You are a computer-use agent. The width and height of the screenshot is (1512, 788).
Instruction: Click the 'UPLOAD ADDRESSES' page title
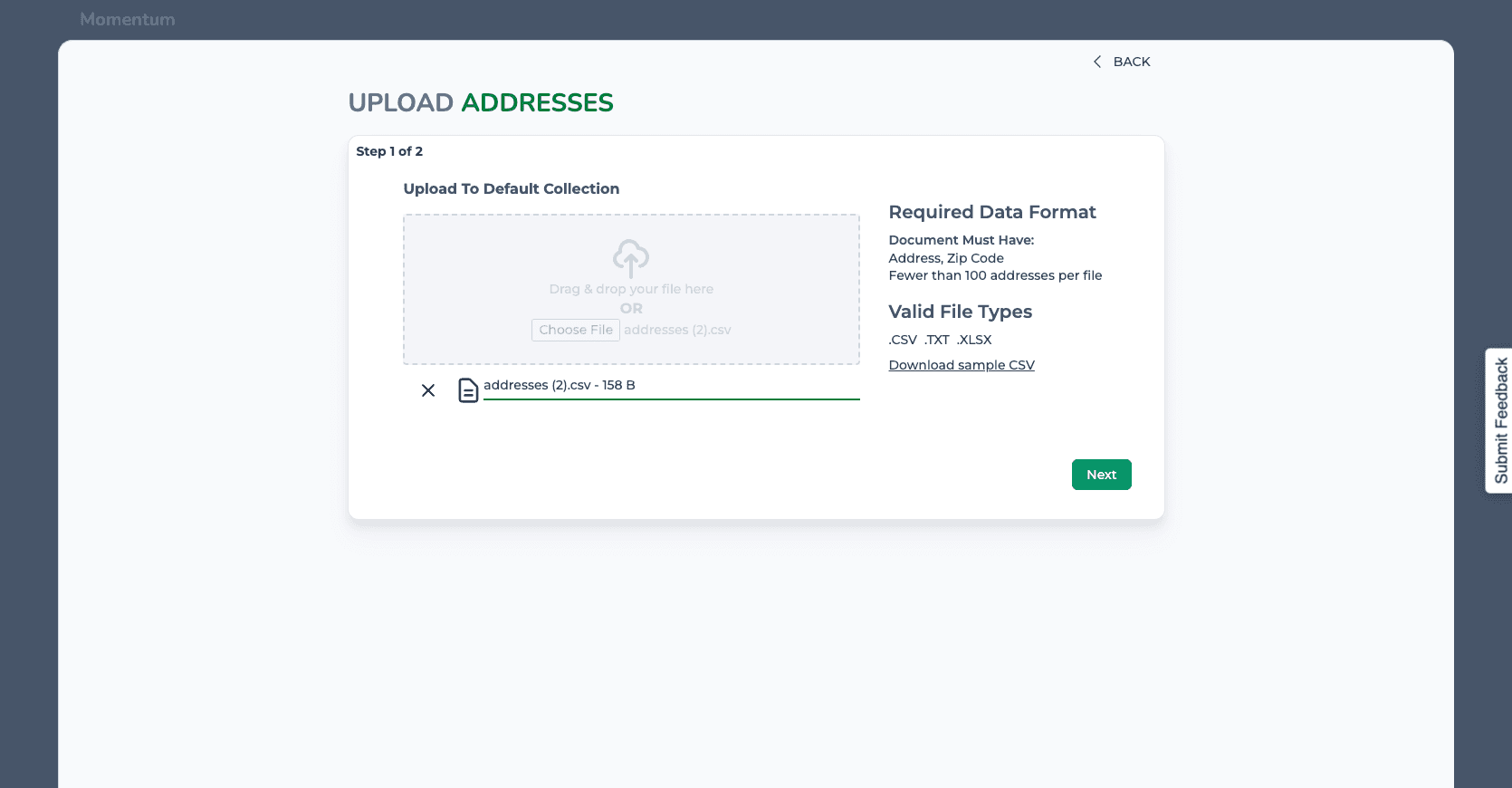point(481,102)
